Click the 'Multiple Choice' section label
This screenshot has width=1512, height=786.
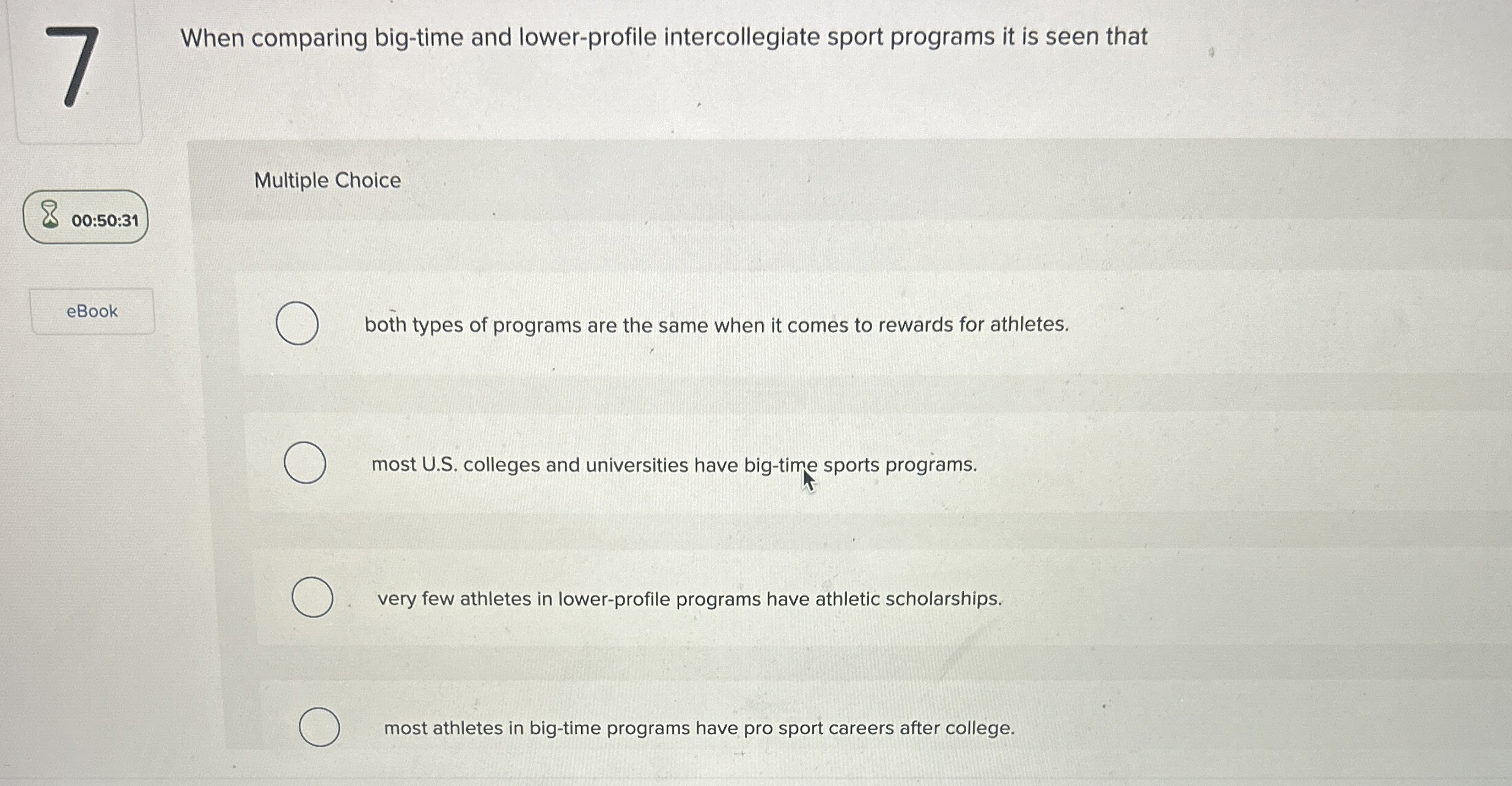pos(327,180)
